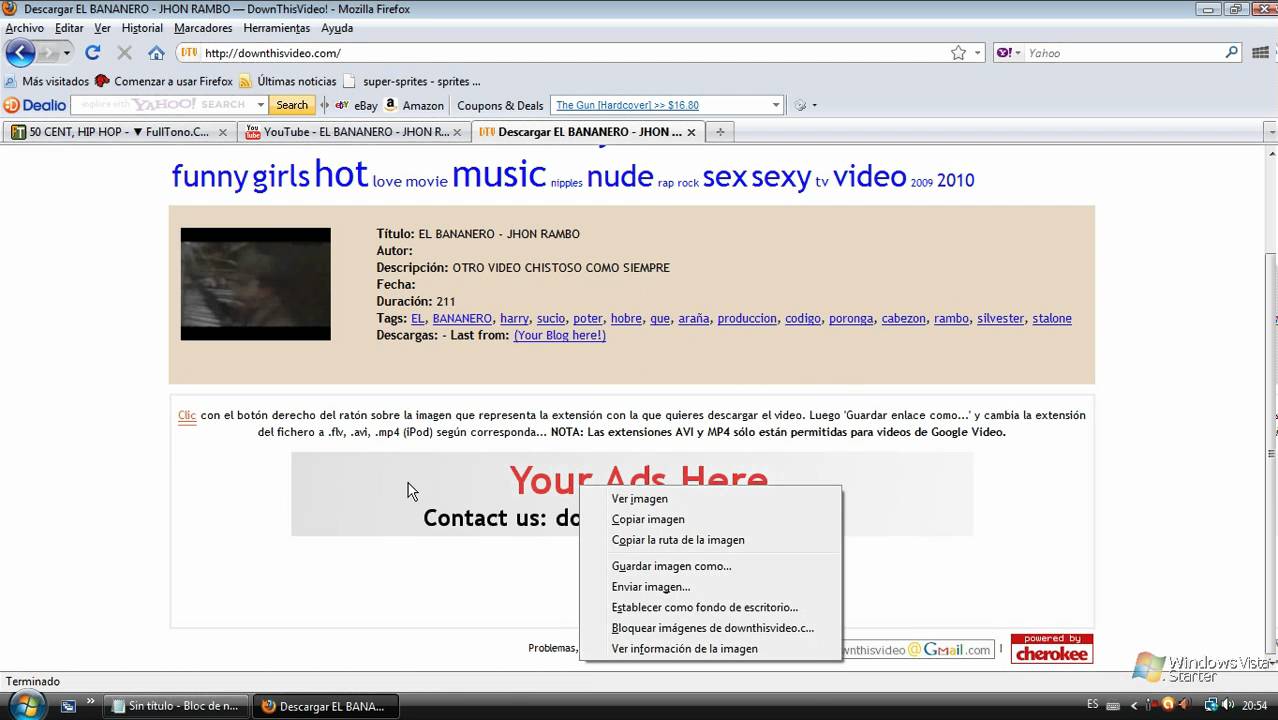Open Dealio toolbar settings gear
Screen dimensions: 1278x720
(800, 105)
